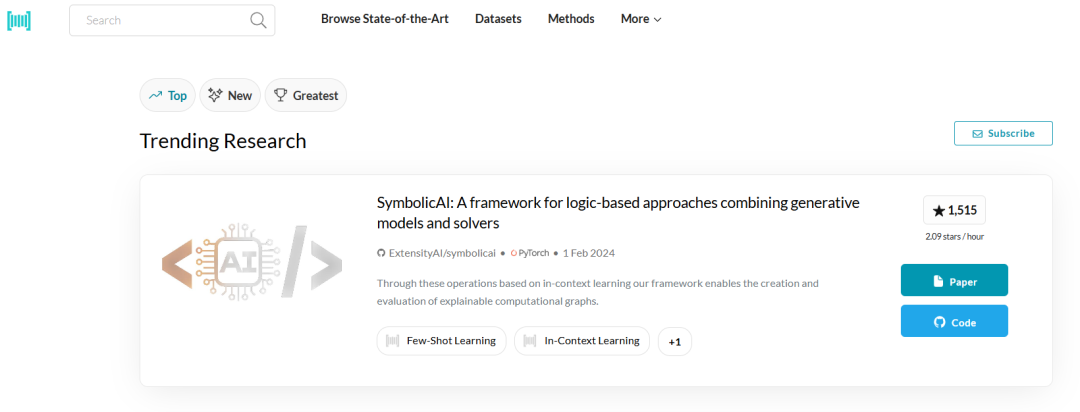The image size is (1080, 412).
Task: Select the Top trending filter
Action: 167,95
